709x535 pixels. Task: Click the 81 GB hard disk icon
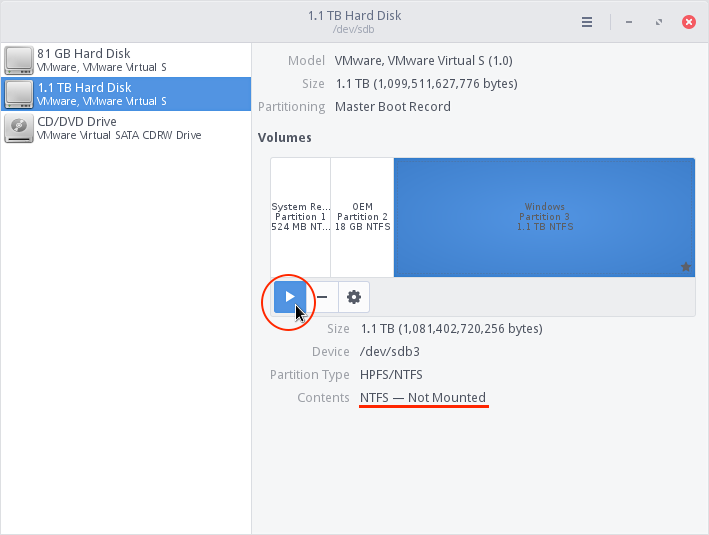[19, 61]
